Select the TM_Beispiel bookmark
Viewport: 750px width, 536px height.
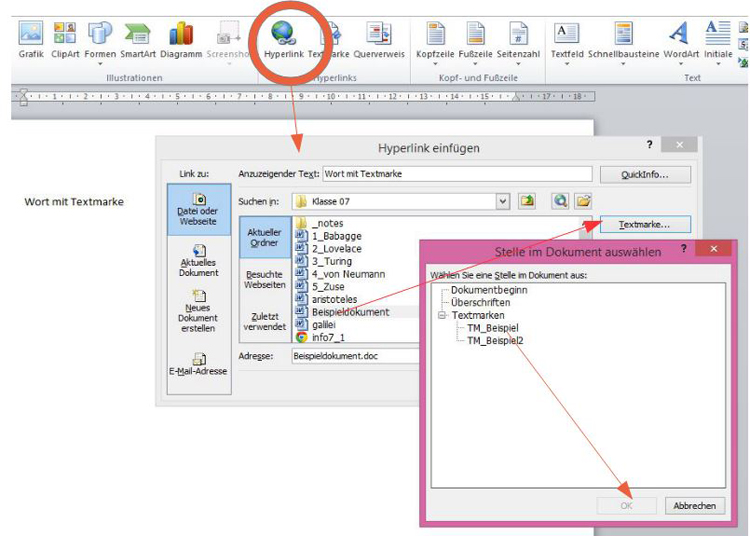point(493,327)
